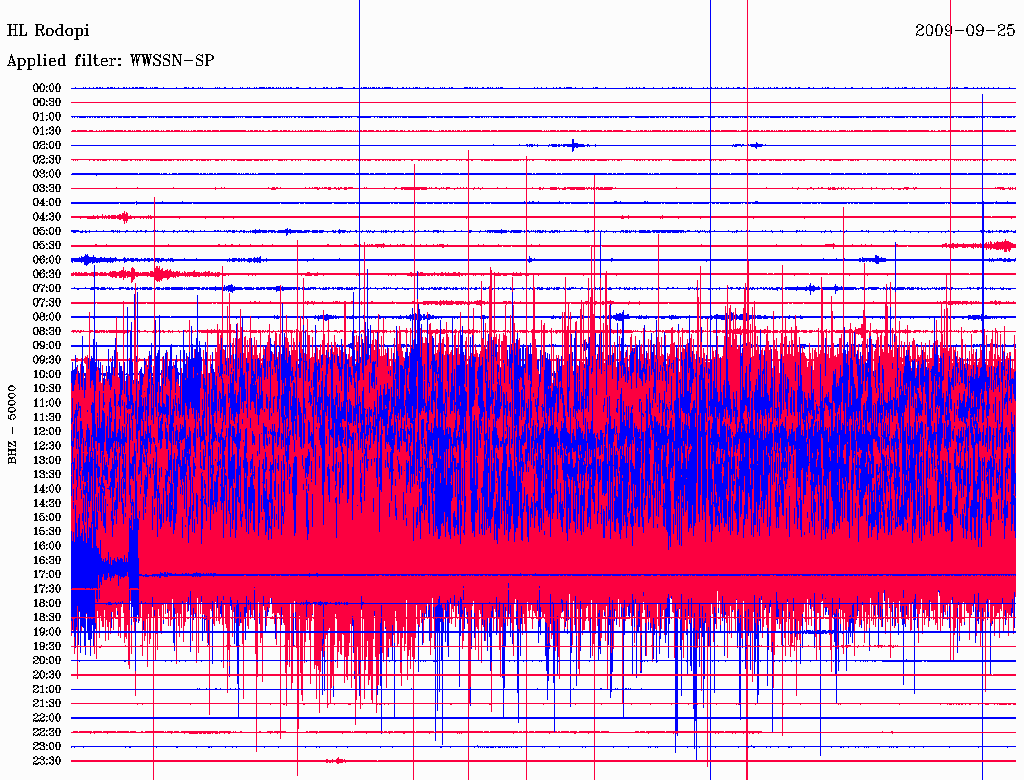Click the 09:30 time label
Image resolution: width=1024 pixels, height=780 pixels.
click(x=46, y=360)
